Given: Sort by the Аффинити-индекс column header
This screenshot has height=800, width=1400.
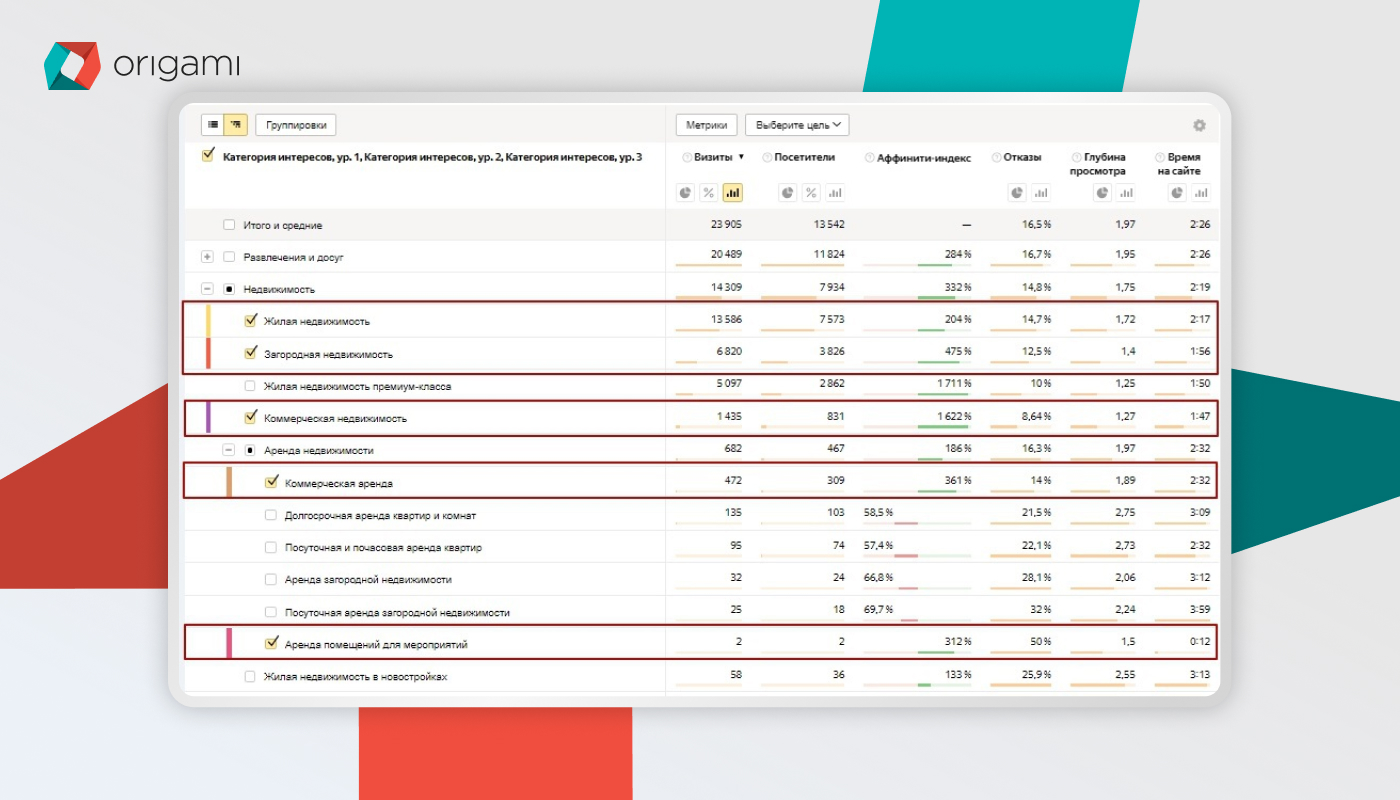Looking at the screenshot, I should coord(924,158).
